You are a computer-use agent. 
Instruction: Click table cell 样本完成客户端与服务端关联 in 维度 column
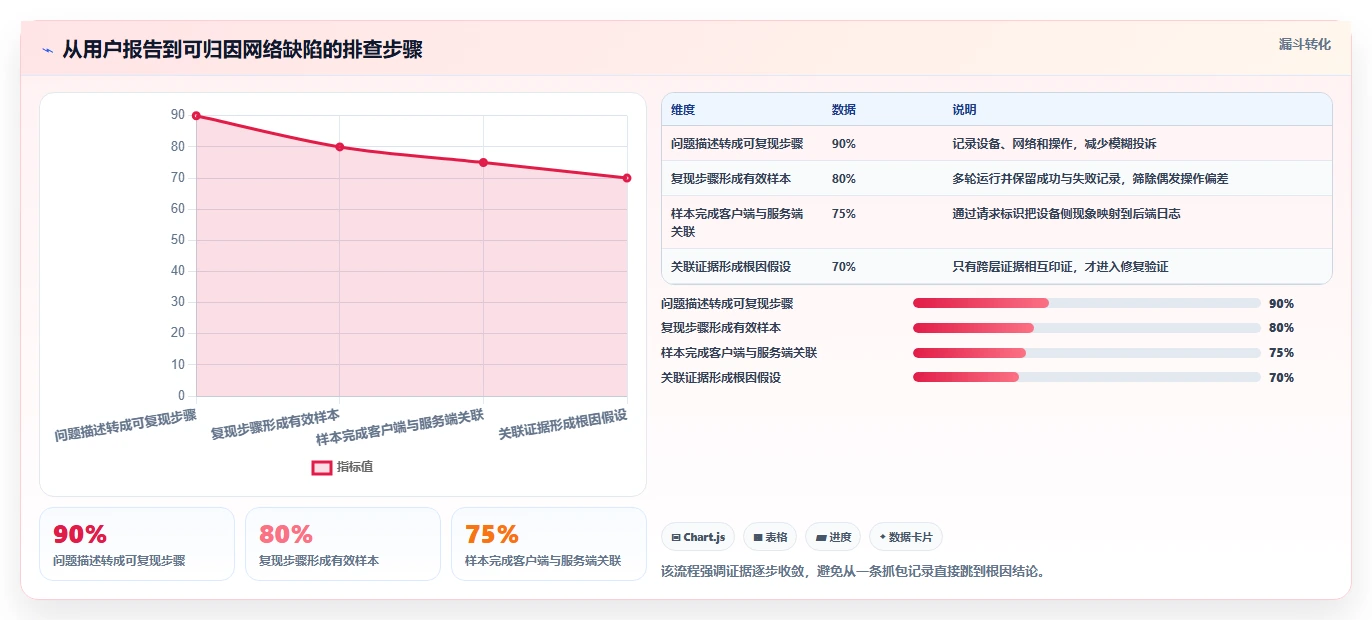(x=737, y=222)
